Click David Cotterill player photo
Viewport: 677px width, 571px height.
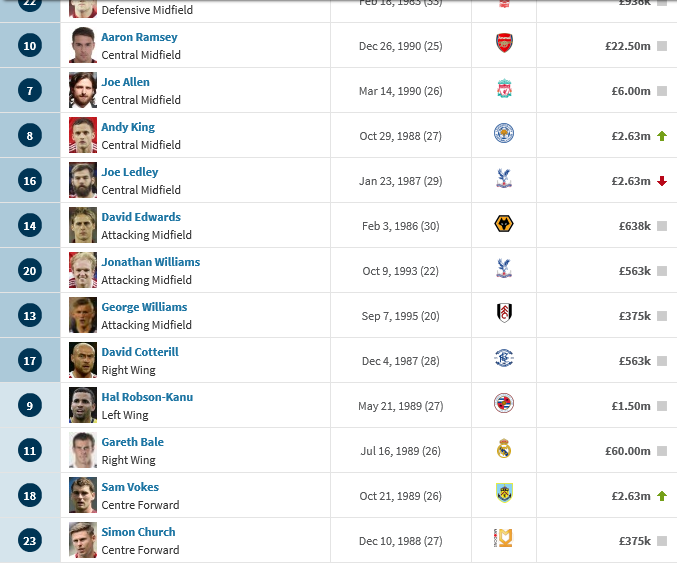[83, 360]
